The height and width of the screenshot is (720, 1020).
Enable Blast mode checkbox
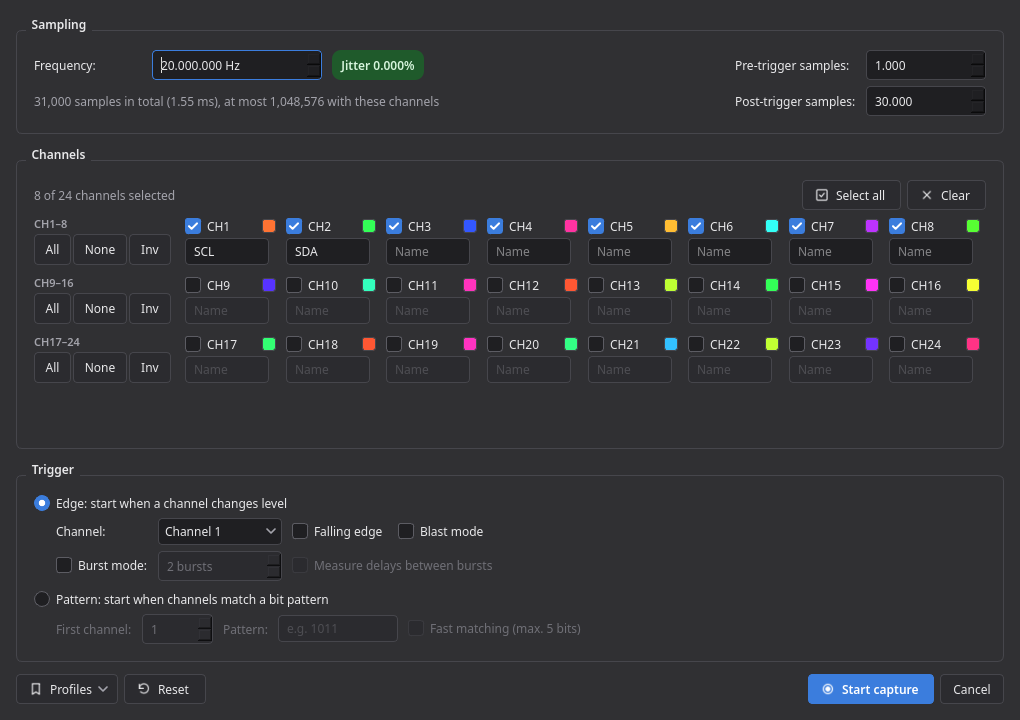(406, 531)
